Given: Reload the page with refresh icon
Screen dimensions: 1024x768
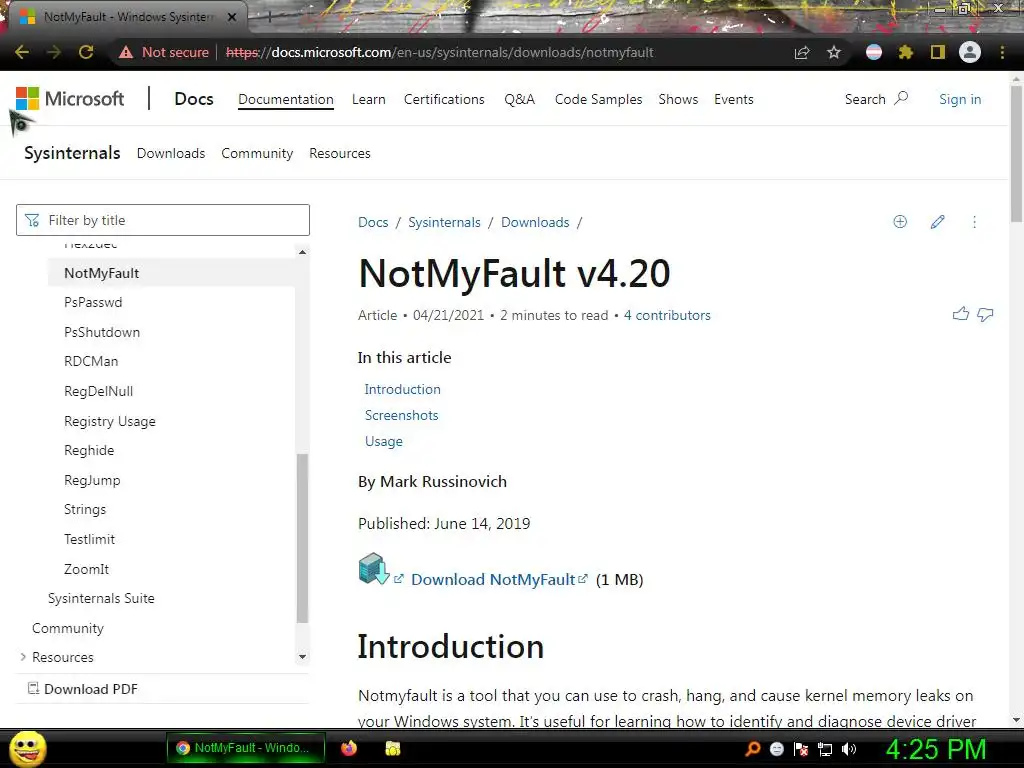Looking at the screenshot, I should click(x=86, y=52).
